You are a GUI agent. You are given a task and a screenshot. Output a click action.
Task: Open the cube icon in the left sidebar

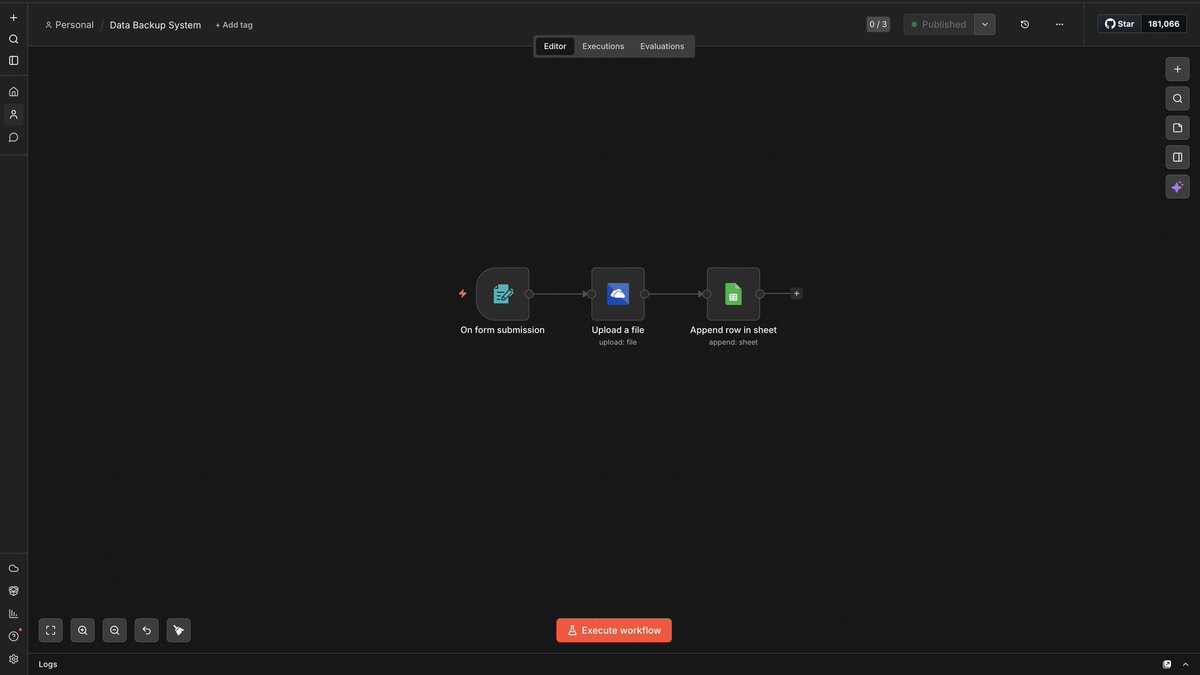coord(13,591)
